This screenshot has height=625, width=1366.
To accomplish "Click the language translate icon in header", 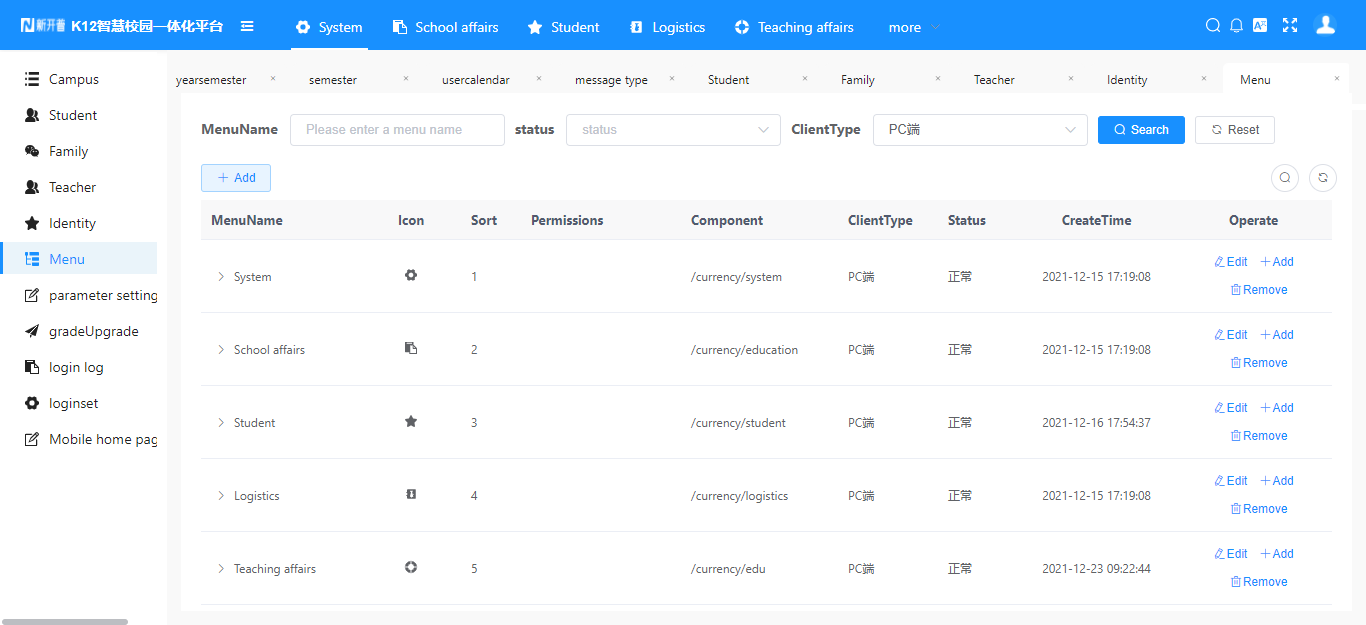I will click(1260, 26).
